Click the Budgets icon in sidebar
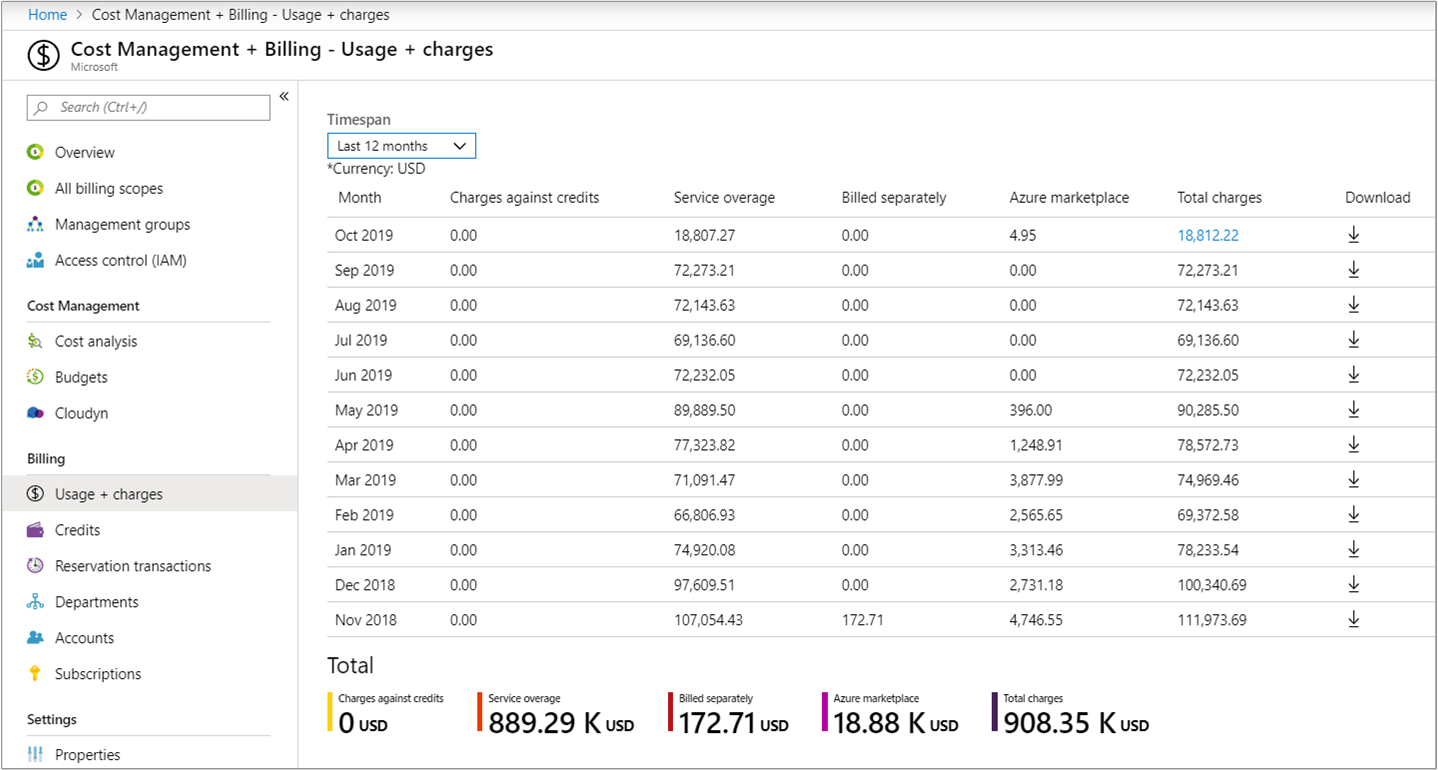 tap(35, 377)
